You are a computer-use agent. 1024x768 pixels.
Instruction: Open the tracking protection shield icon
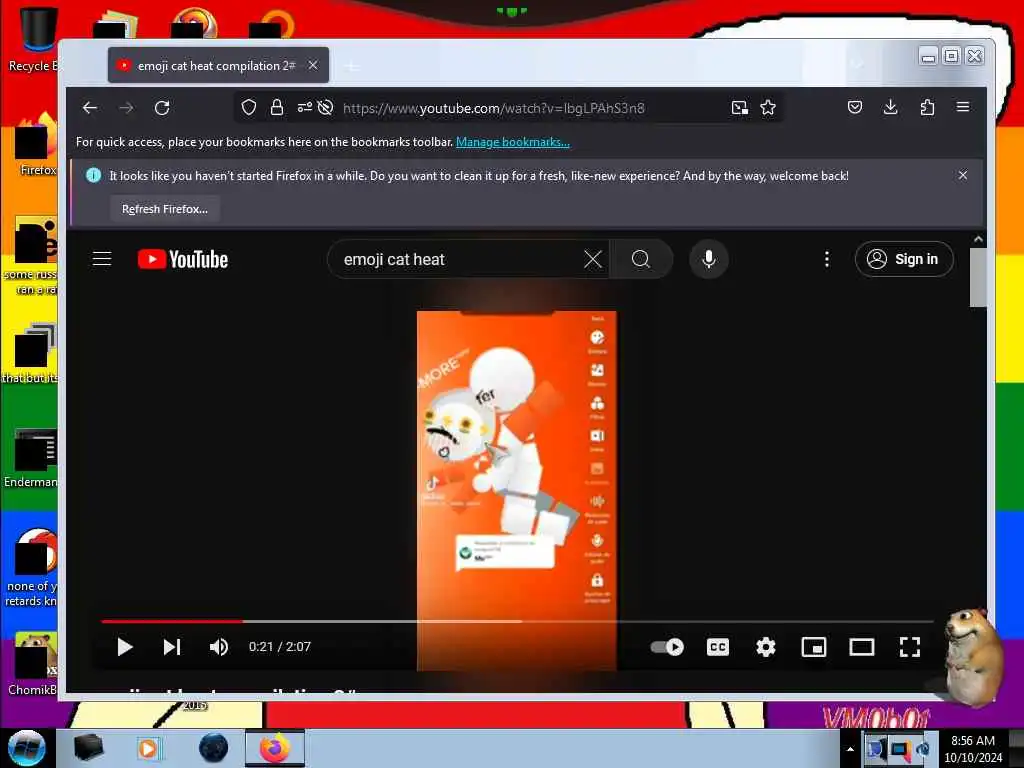(x=249, y=108)
